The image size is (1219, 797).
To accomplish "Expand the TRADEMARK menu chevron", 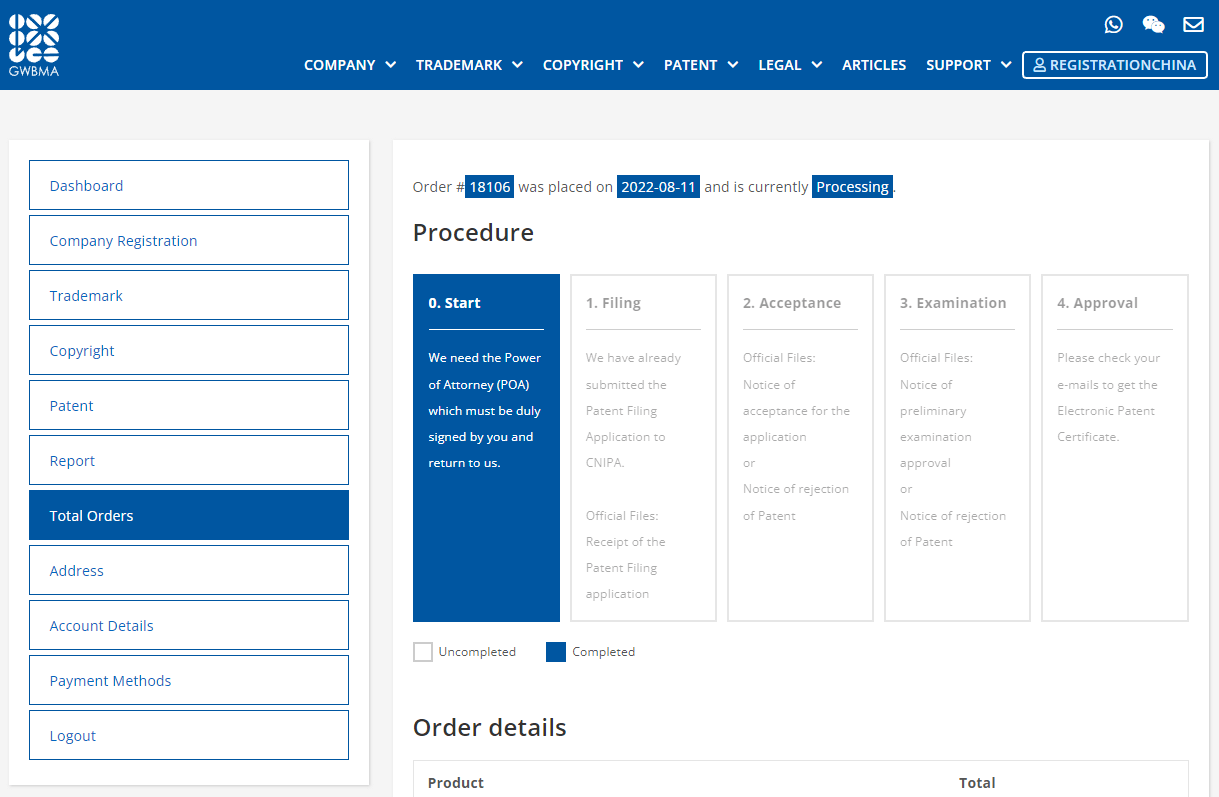I will point(517,65).
